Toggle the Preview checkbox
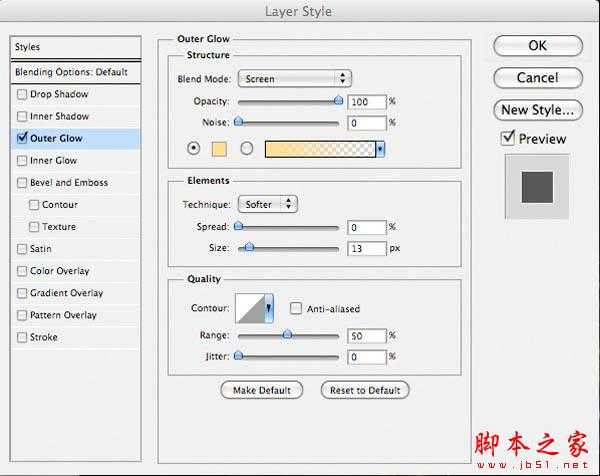This screenshot has width=600, height=476. point(508,138)
